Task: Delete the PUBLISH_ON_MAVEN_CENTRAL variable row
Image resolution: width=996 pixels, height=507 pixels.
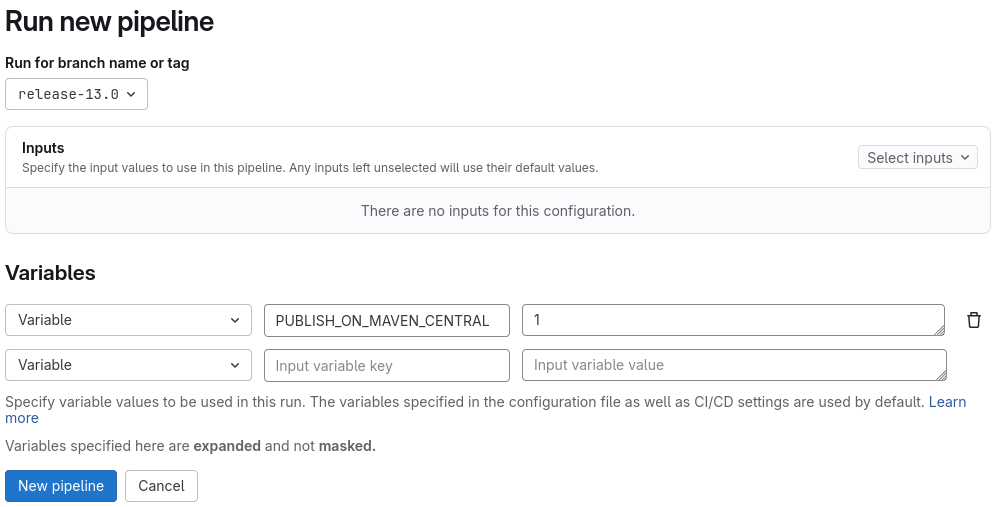Action: coord(973,320)
